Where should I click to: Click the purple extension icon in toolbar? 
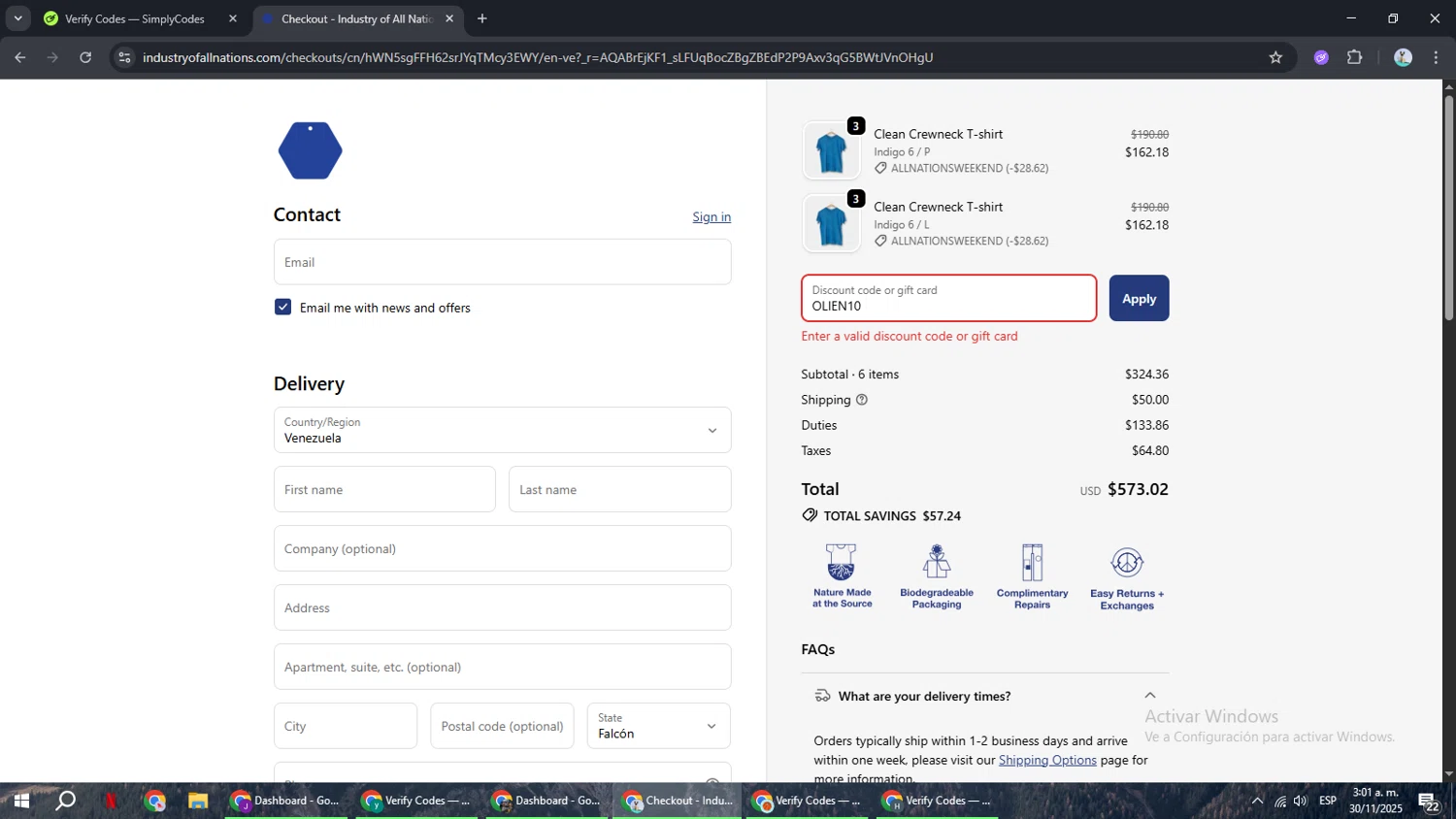click(1321, 57)
